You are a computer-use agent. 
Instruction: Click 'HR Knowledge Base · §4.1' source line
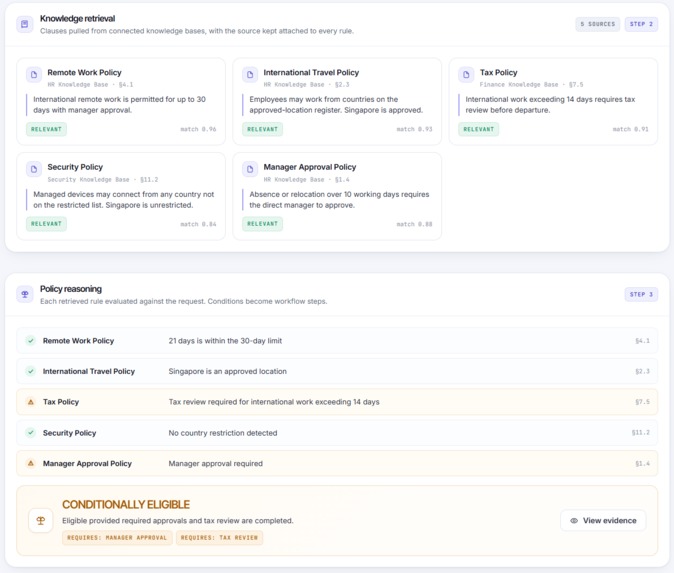[90, 85]
